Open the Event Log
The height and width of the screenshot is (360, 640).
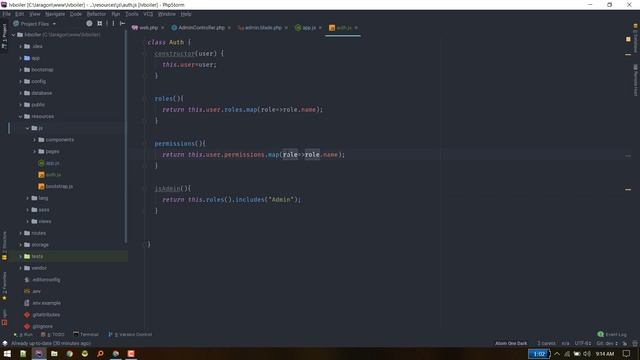(x=612, y=334)
